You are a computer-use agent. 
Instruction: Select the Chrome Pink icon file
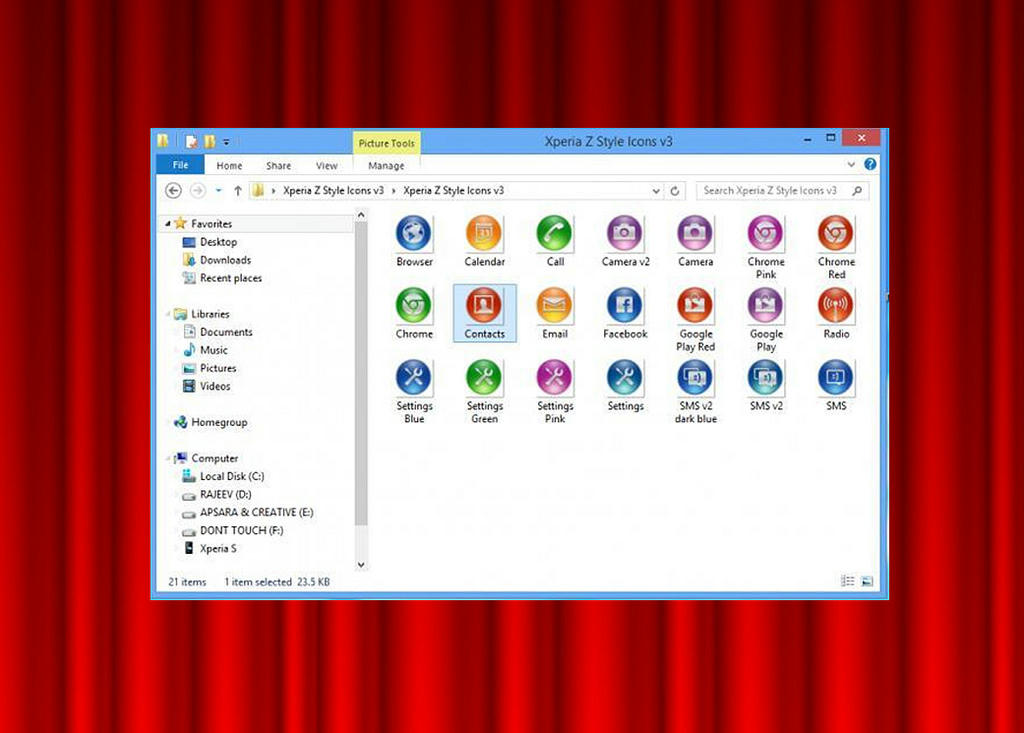(x=765, y=248)
